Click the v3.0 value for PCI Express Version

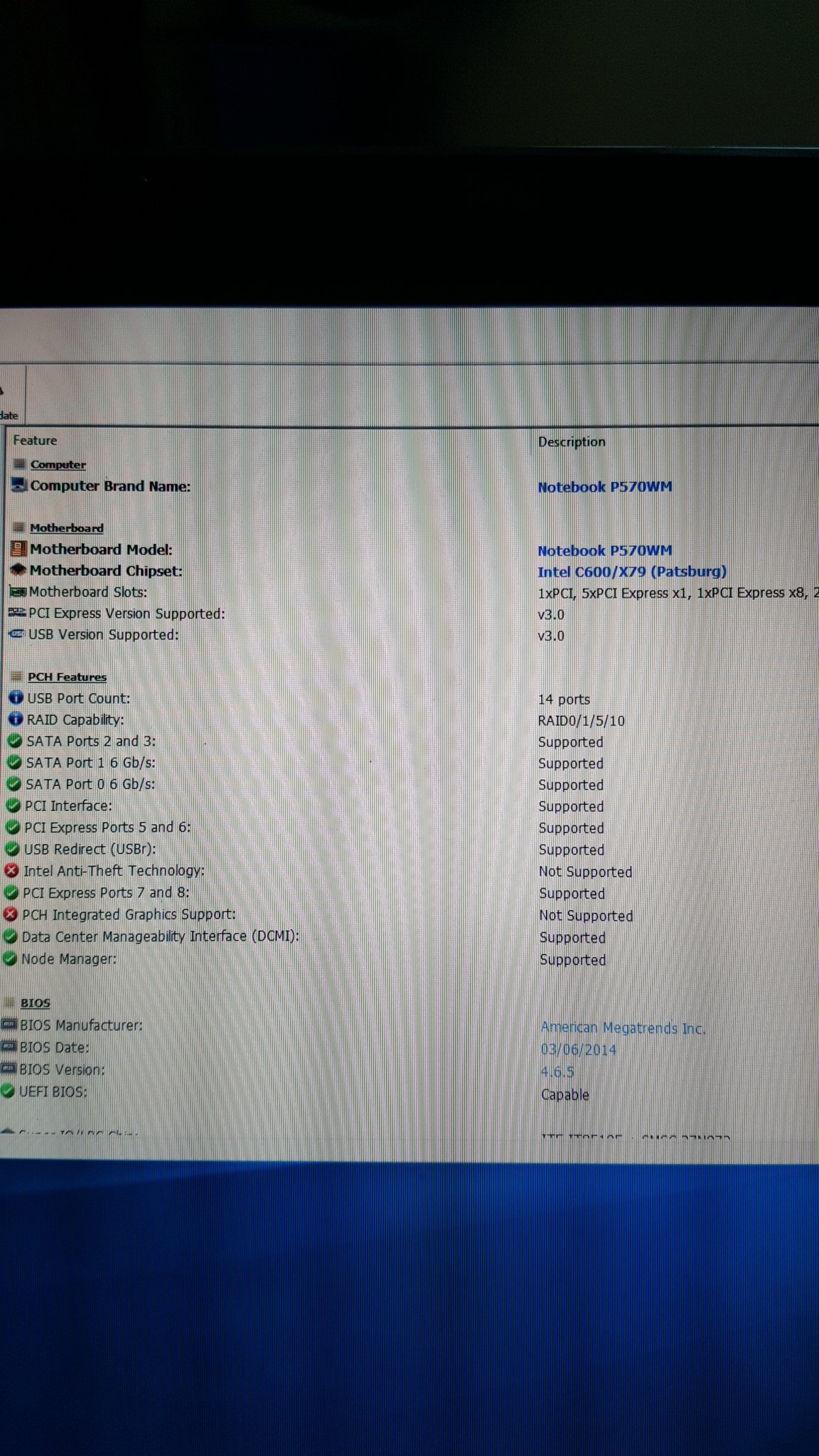click(x=551, y=614)
